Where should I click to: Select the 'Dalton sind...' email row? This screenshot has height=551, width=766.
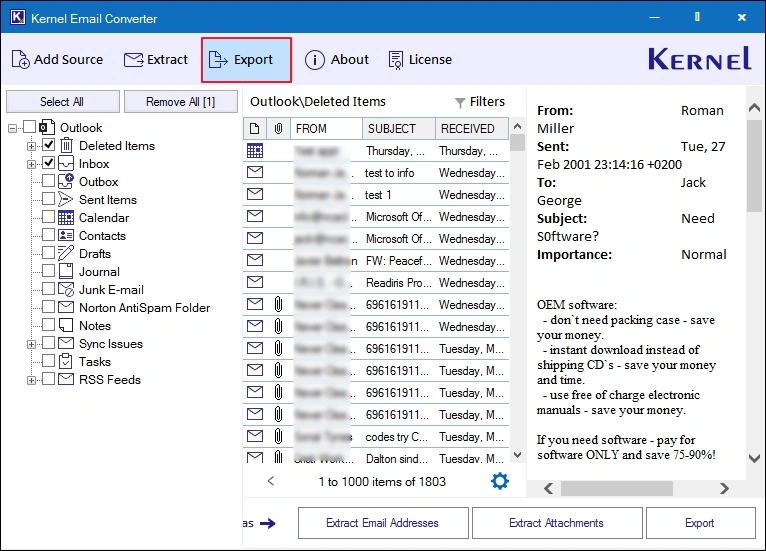[376, 457]
